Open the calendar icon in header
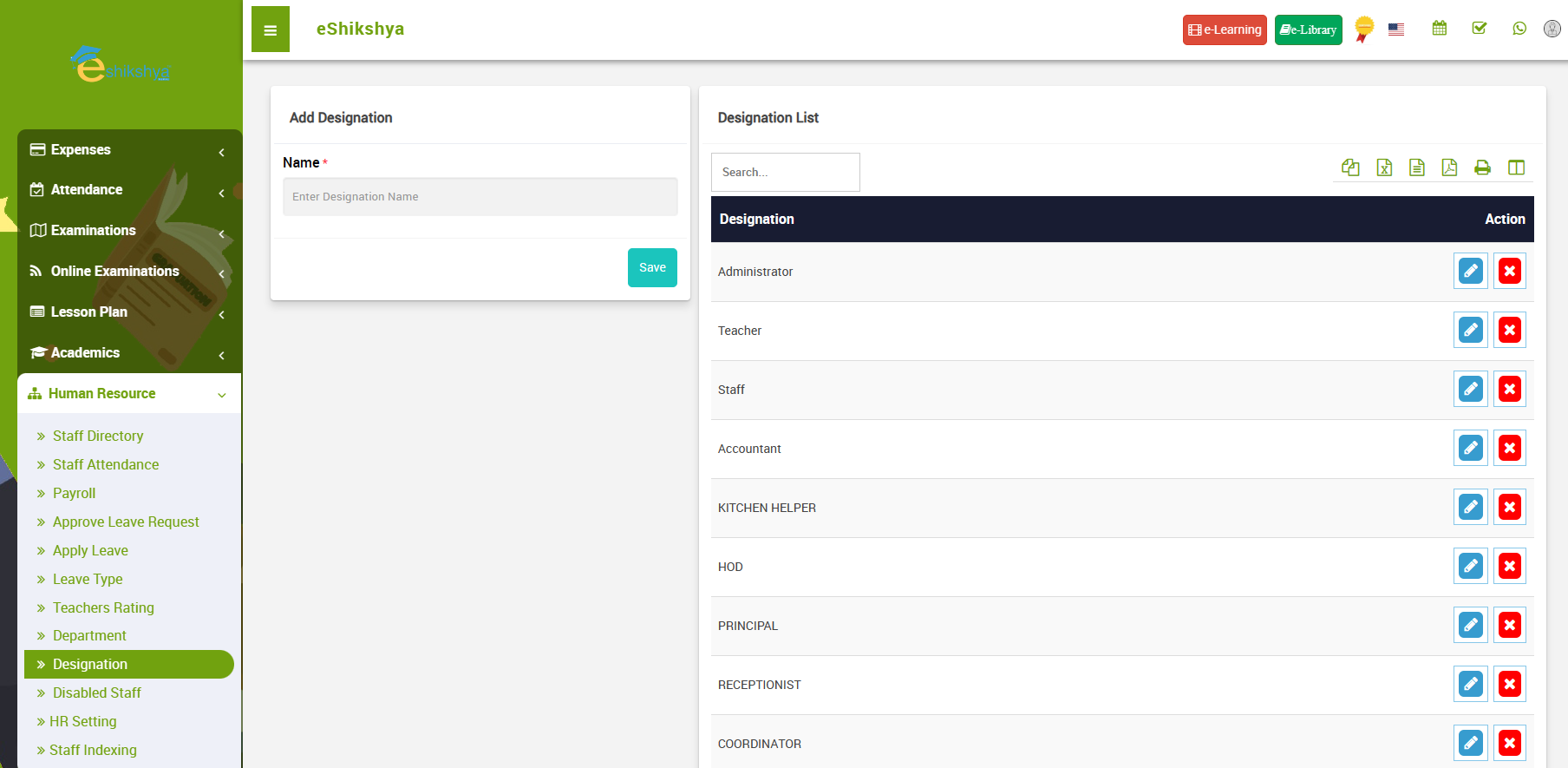The image size is (1568, 768). (1440, 29)
